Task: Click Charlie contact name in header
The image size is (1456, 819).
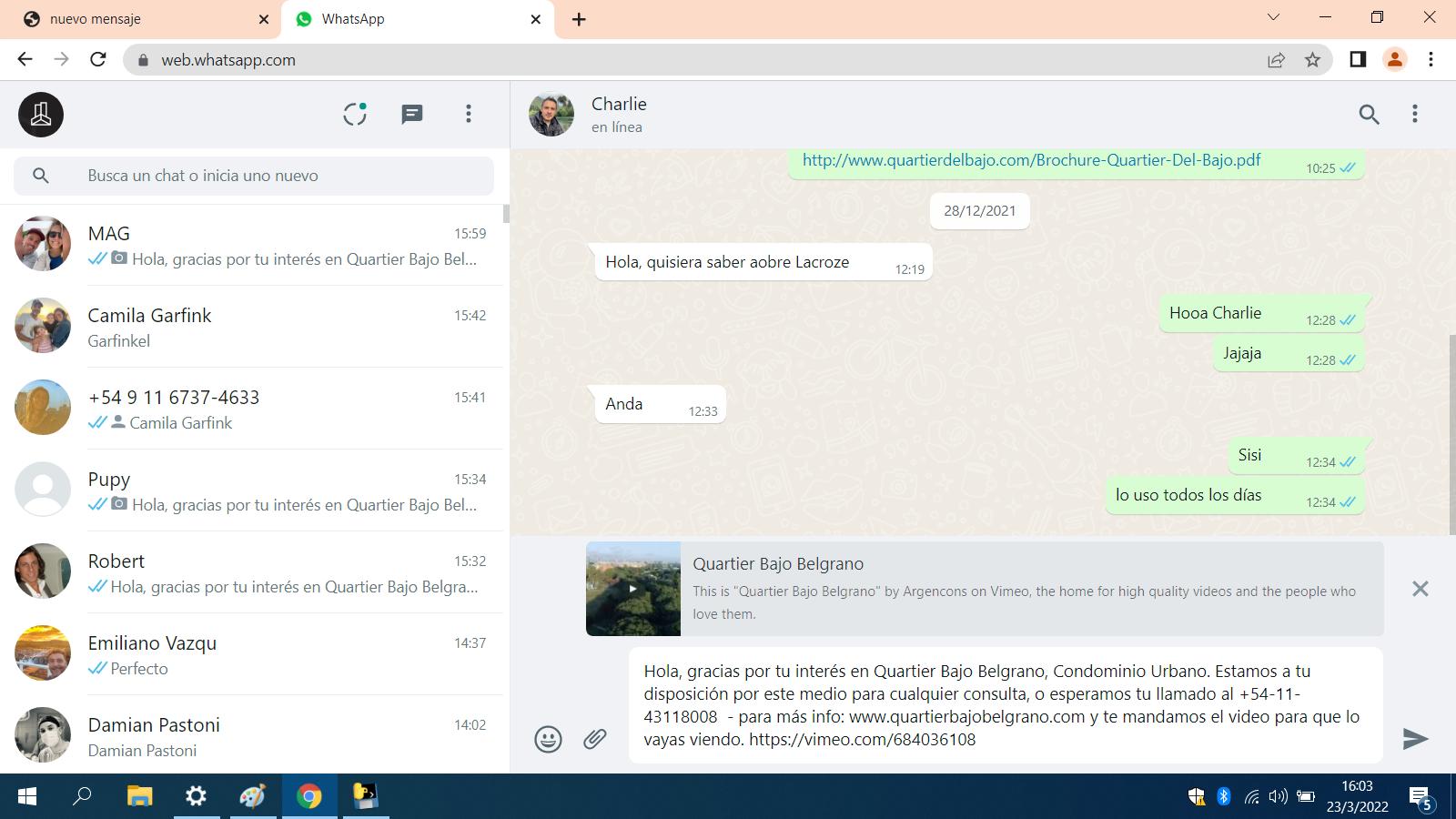Action: (619, 104)
